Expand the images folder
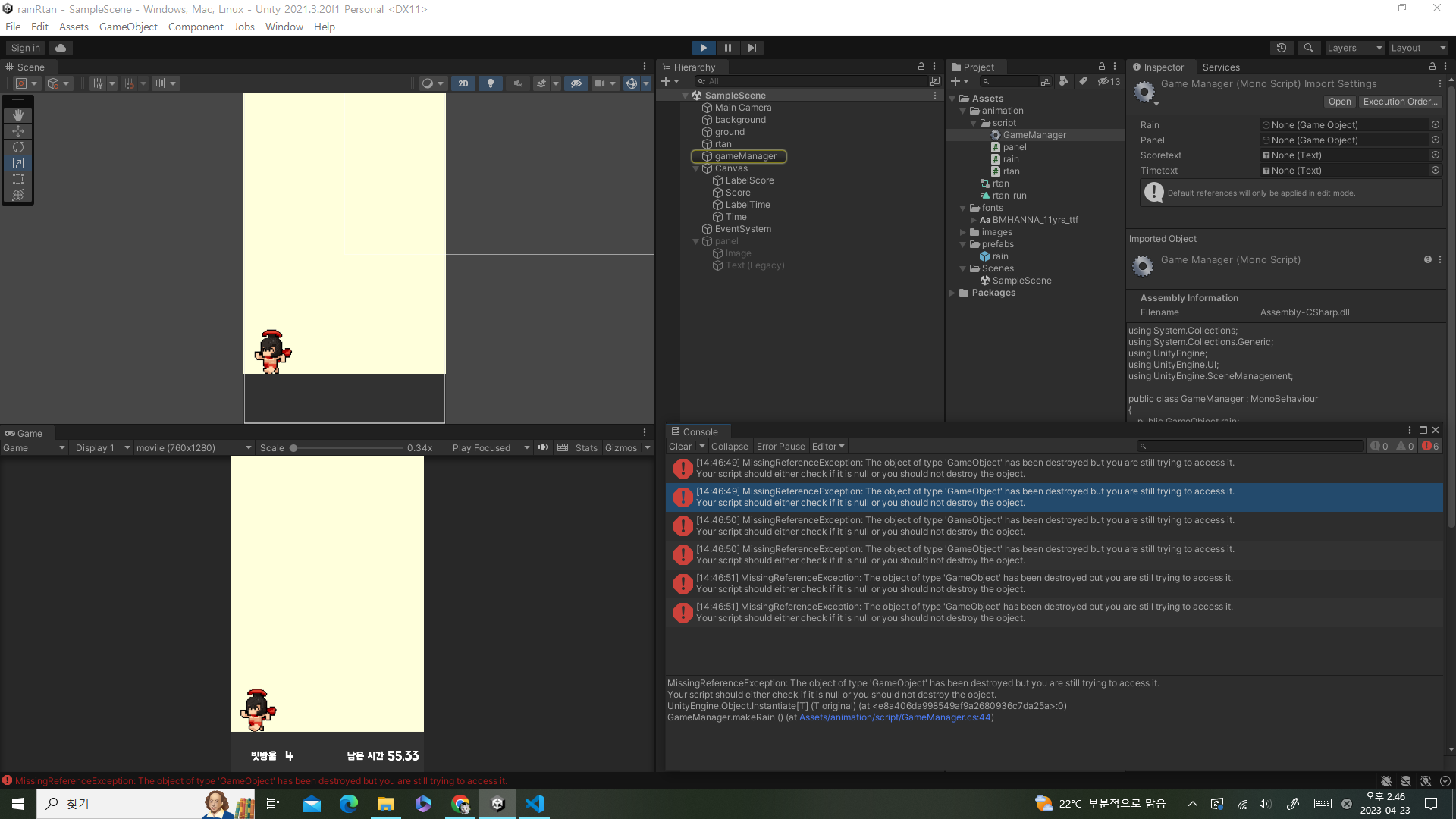The height and width of the screenshot is (819, 1456). 963,232
